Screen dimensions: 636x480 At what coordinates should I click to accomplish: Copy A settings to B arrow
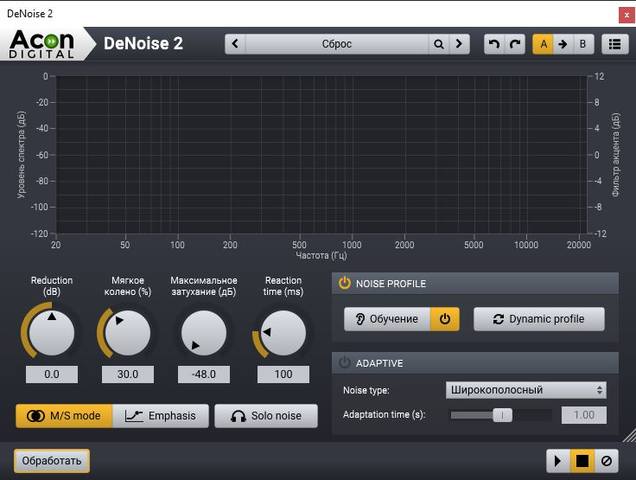click(563, 44)
